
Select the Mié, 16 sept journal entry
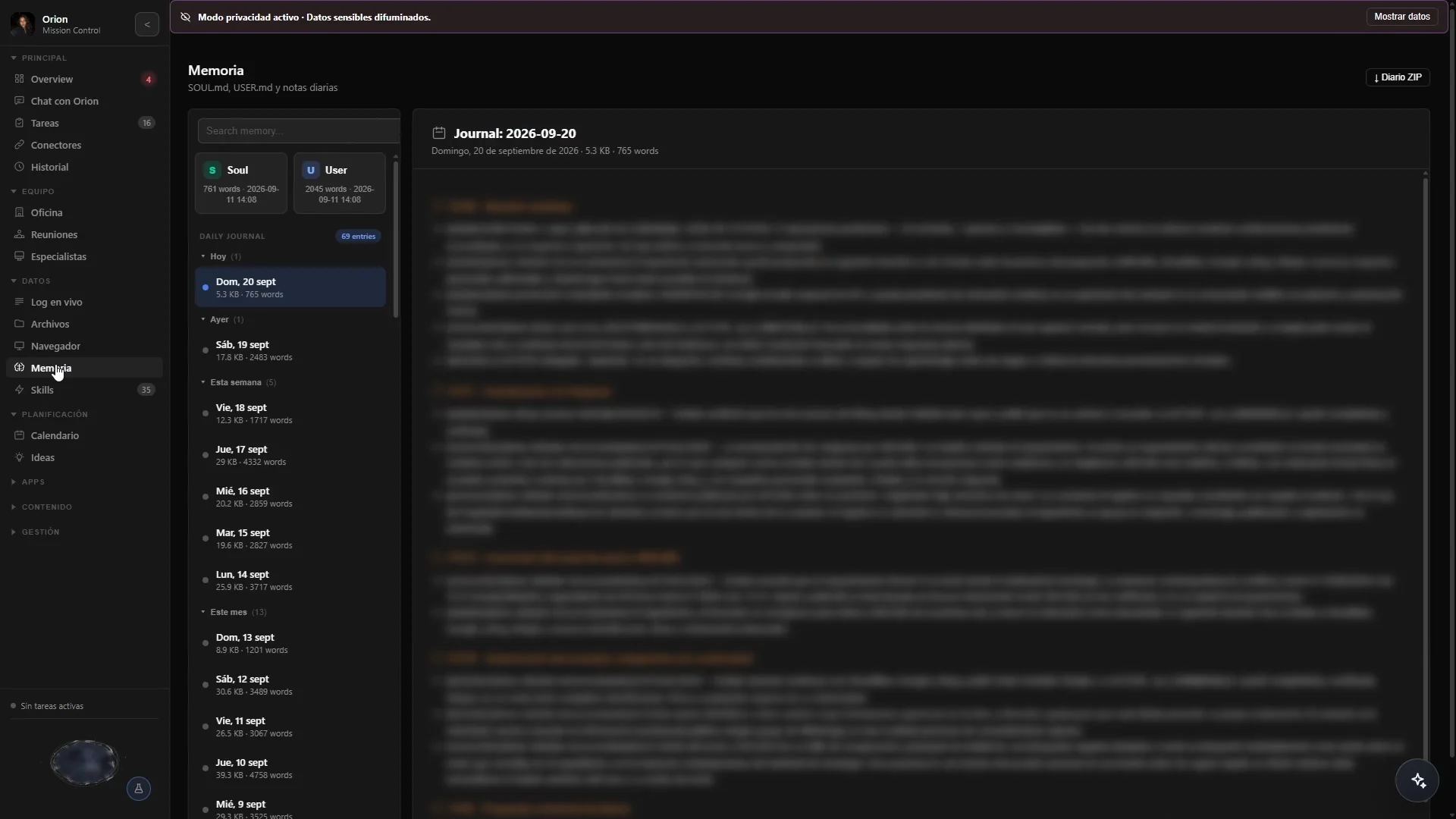click(290, 497)
